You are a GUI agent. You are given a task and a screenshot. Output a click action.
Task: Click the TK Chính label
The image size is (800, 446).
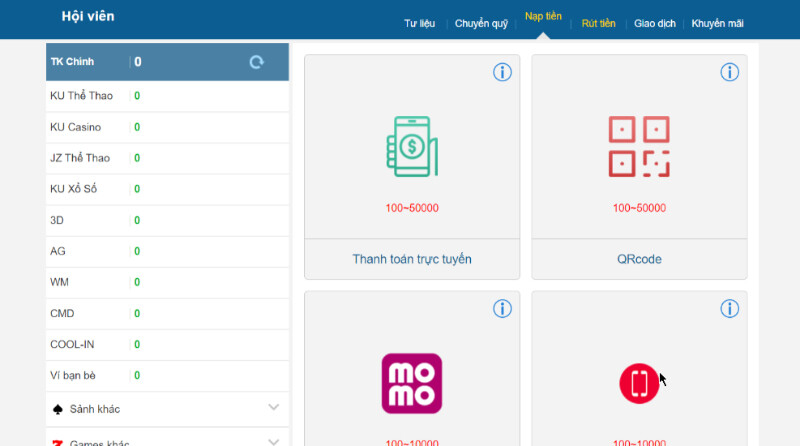(72, 62)
